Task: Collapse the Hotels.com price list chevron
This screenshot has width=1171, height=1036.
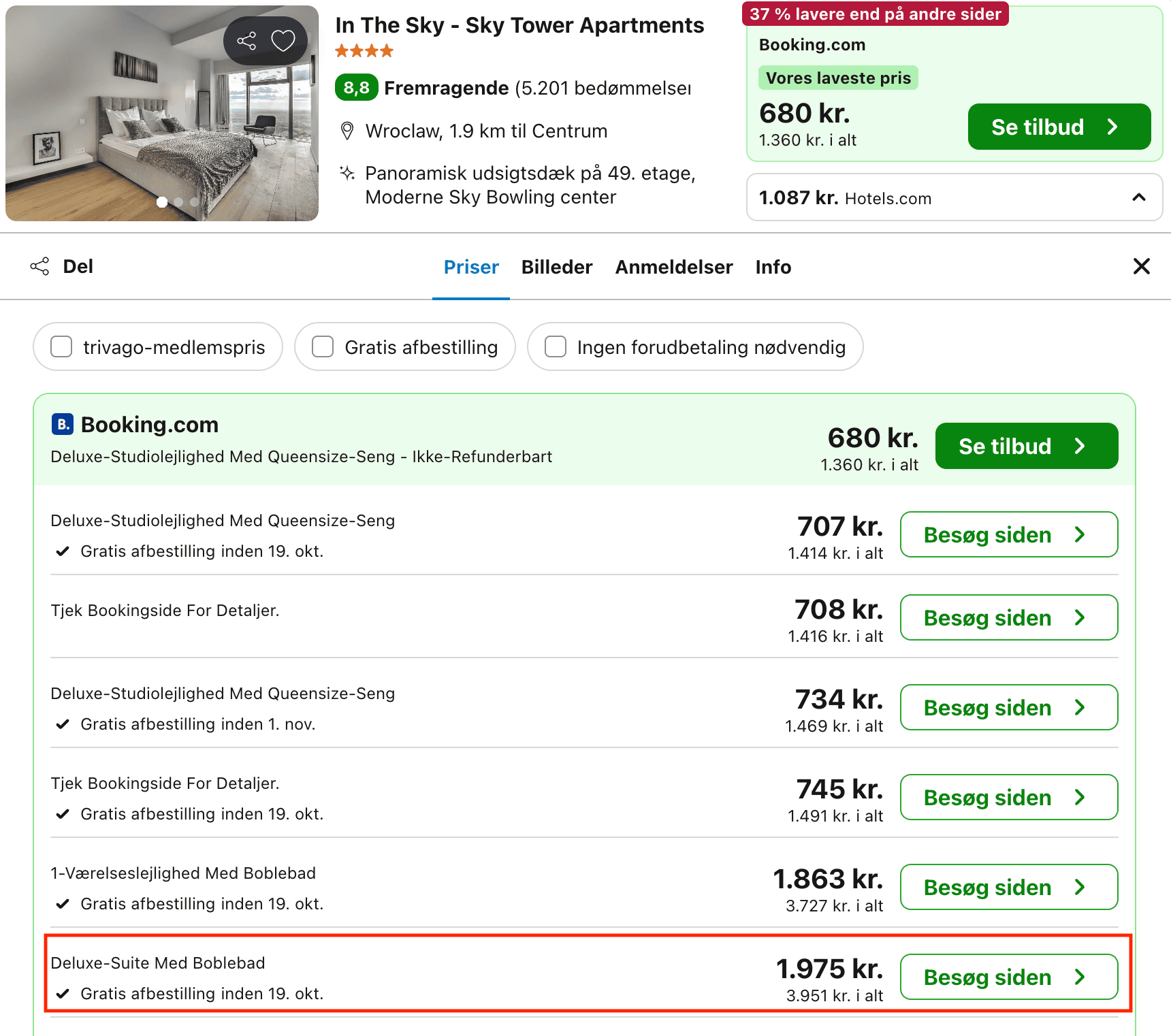Action: coord(1139,197)
